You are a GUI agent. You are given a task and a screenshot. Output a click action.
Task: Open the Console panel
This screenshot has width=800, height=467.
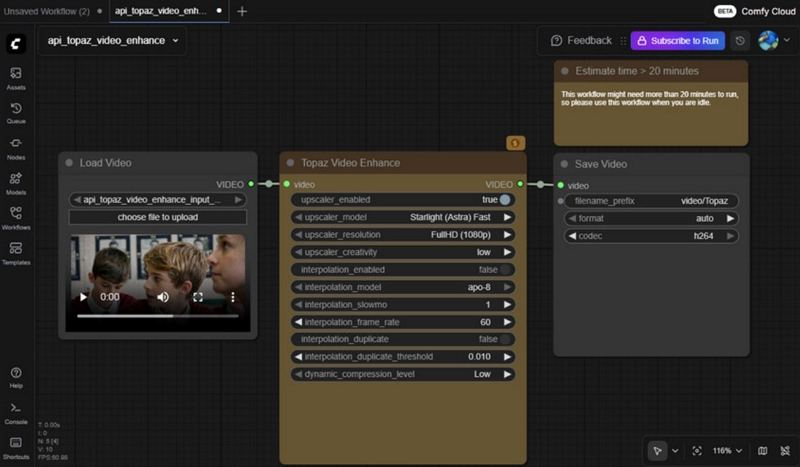pos(16,413)
